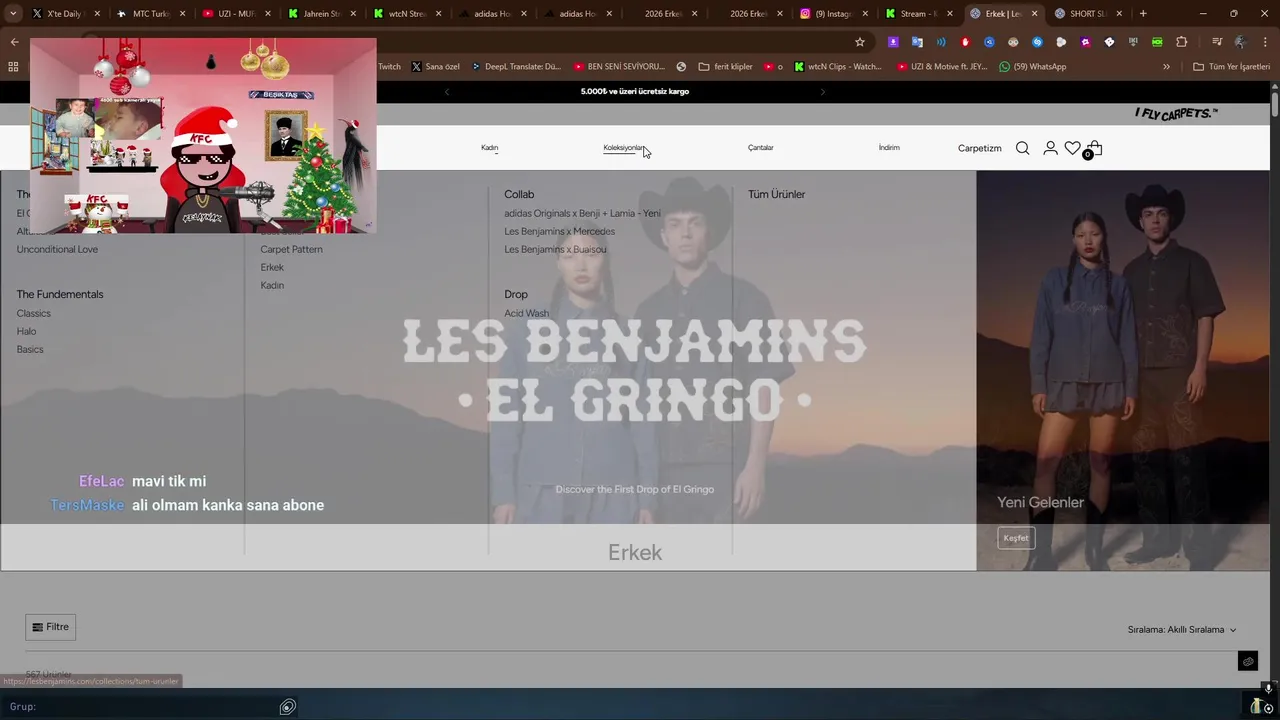Open a new tab with plus button
This screenshot has width=1280, height=720.
coord(1143,14)
